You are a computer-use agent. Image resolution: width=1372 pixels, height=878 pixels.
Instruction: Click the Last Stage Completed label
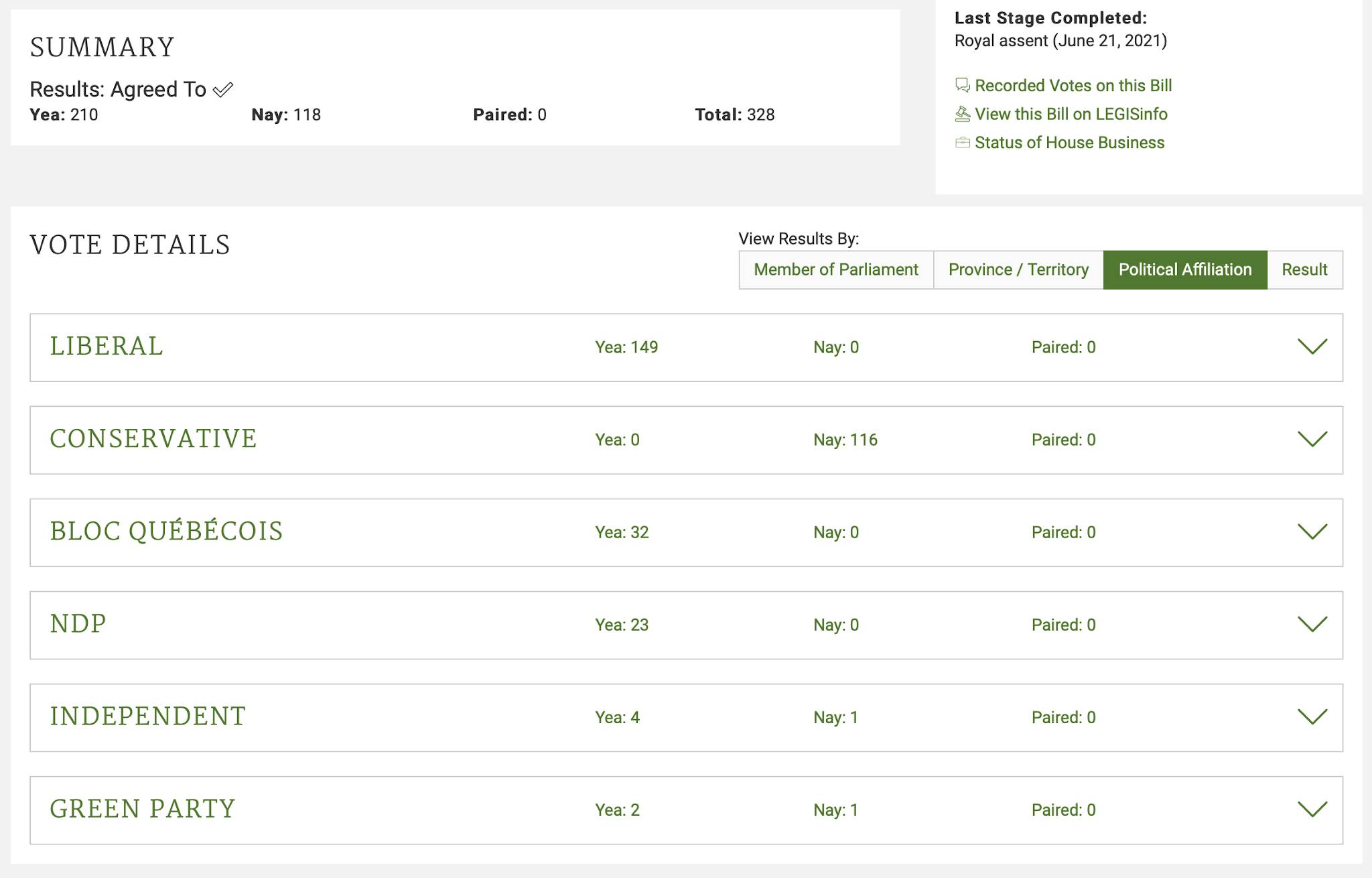click(1050, 18)
